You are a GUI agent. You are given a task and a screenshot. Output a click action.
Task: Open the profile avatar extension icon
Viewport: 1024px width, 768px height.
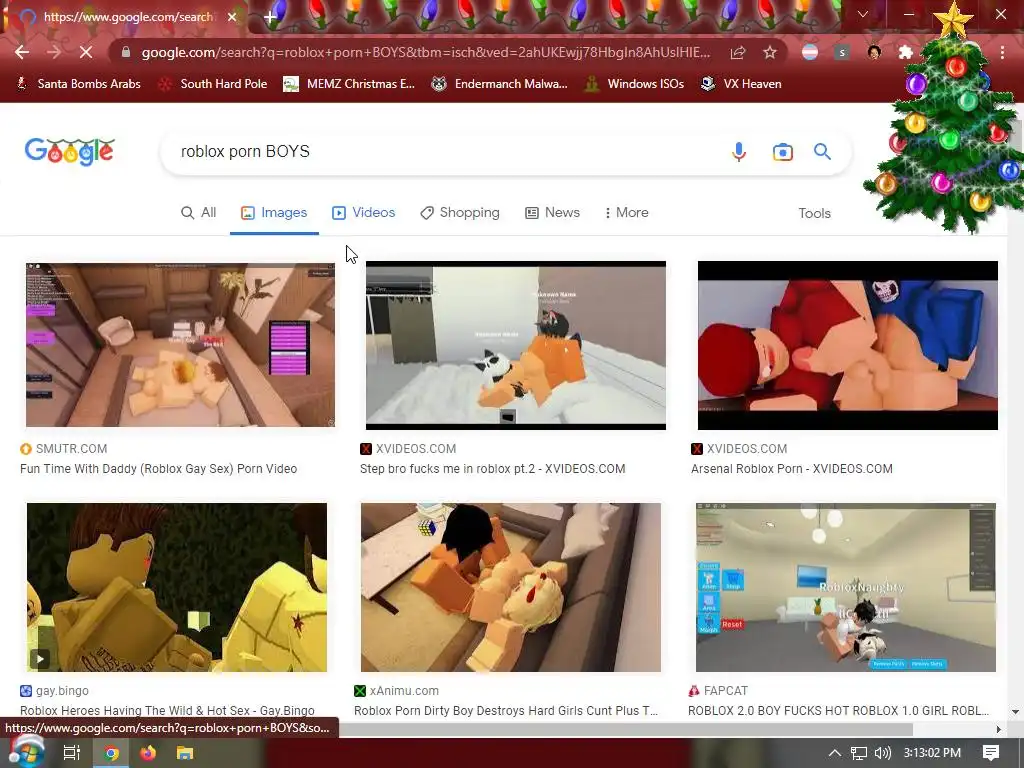[874, 52]
